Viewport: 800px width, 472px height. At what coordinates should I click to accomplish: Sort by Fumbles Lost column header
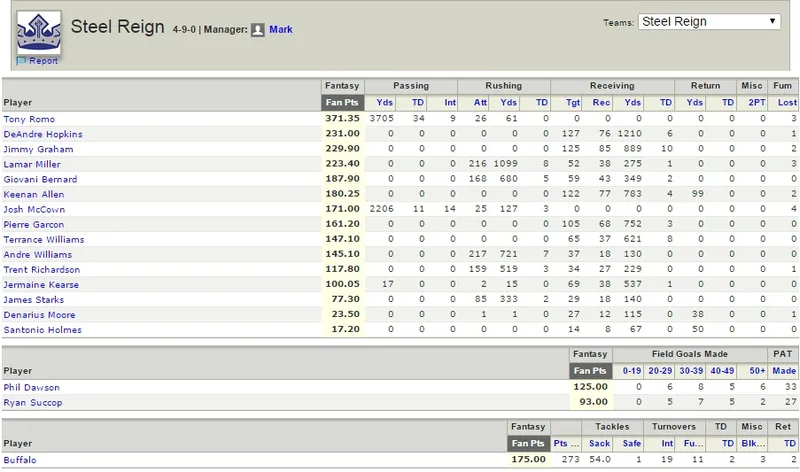tap(787, 103)
